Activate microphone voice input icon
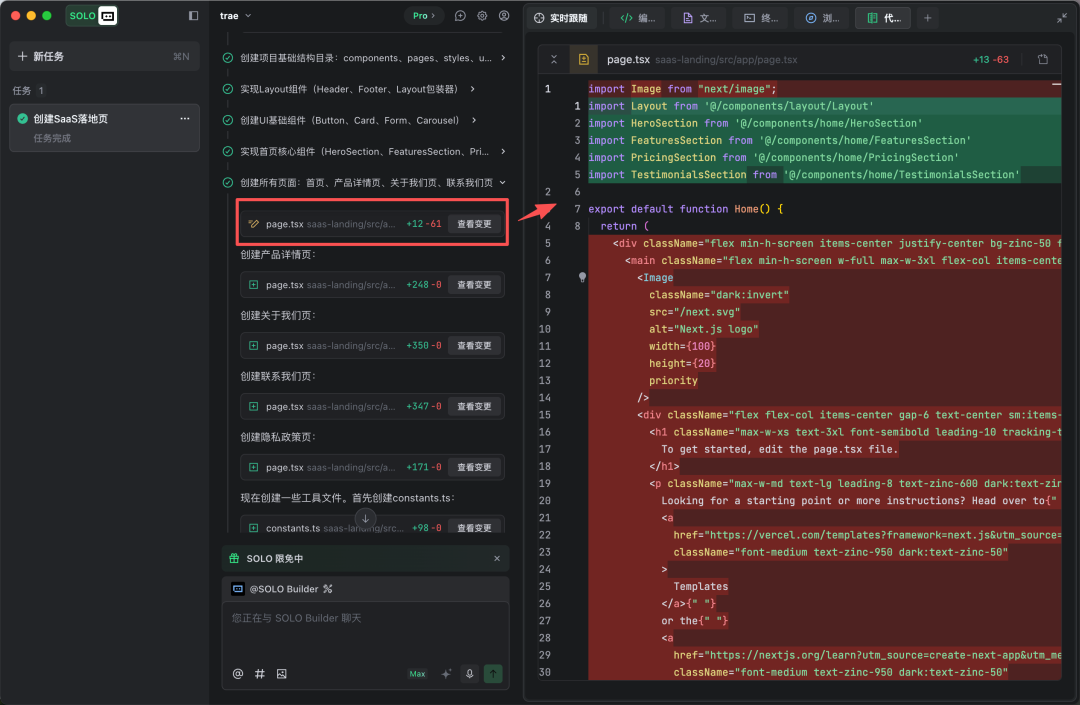 (470, 674)
